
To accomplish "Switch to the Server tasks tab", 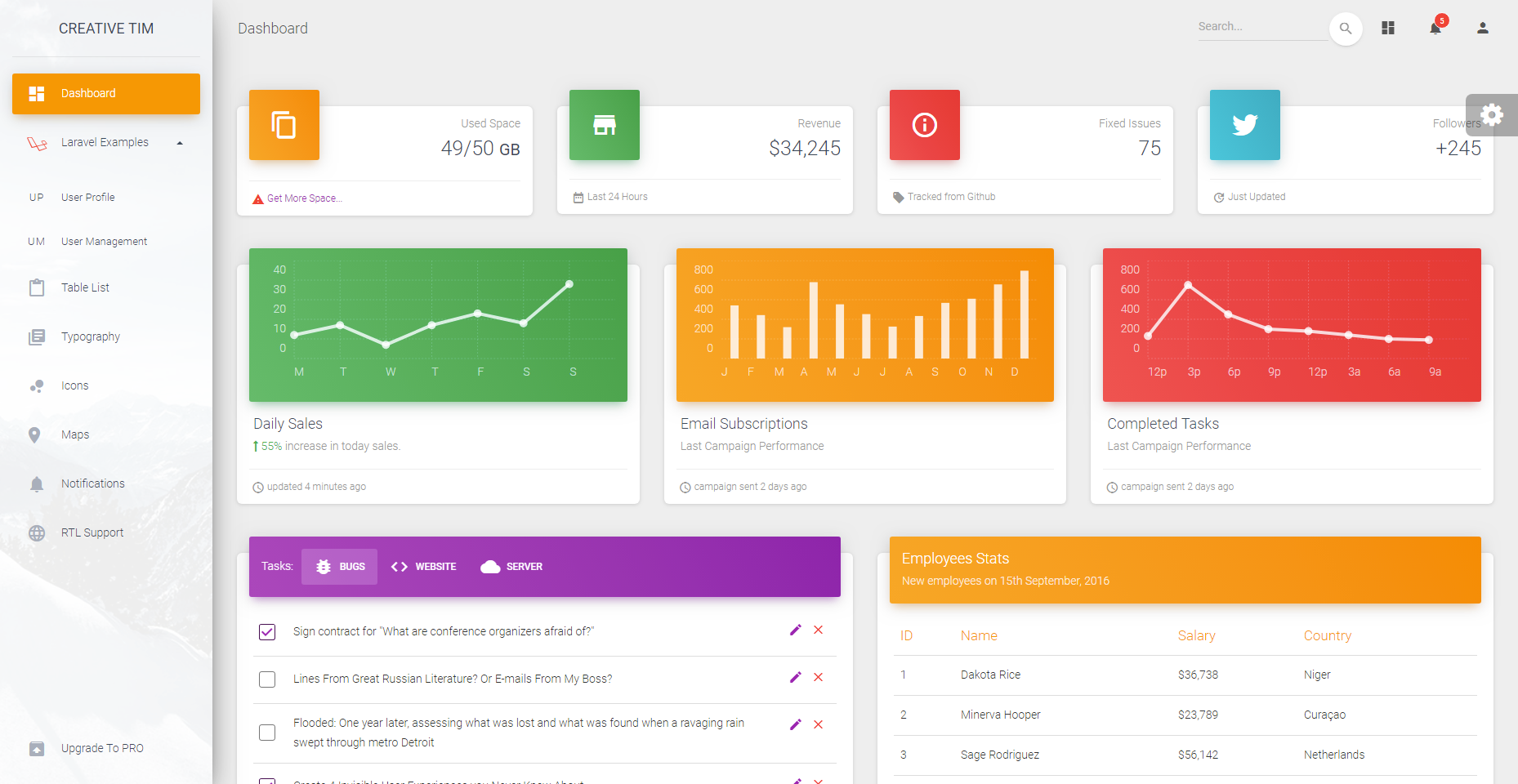I will 512,567.
